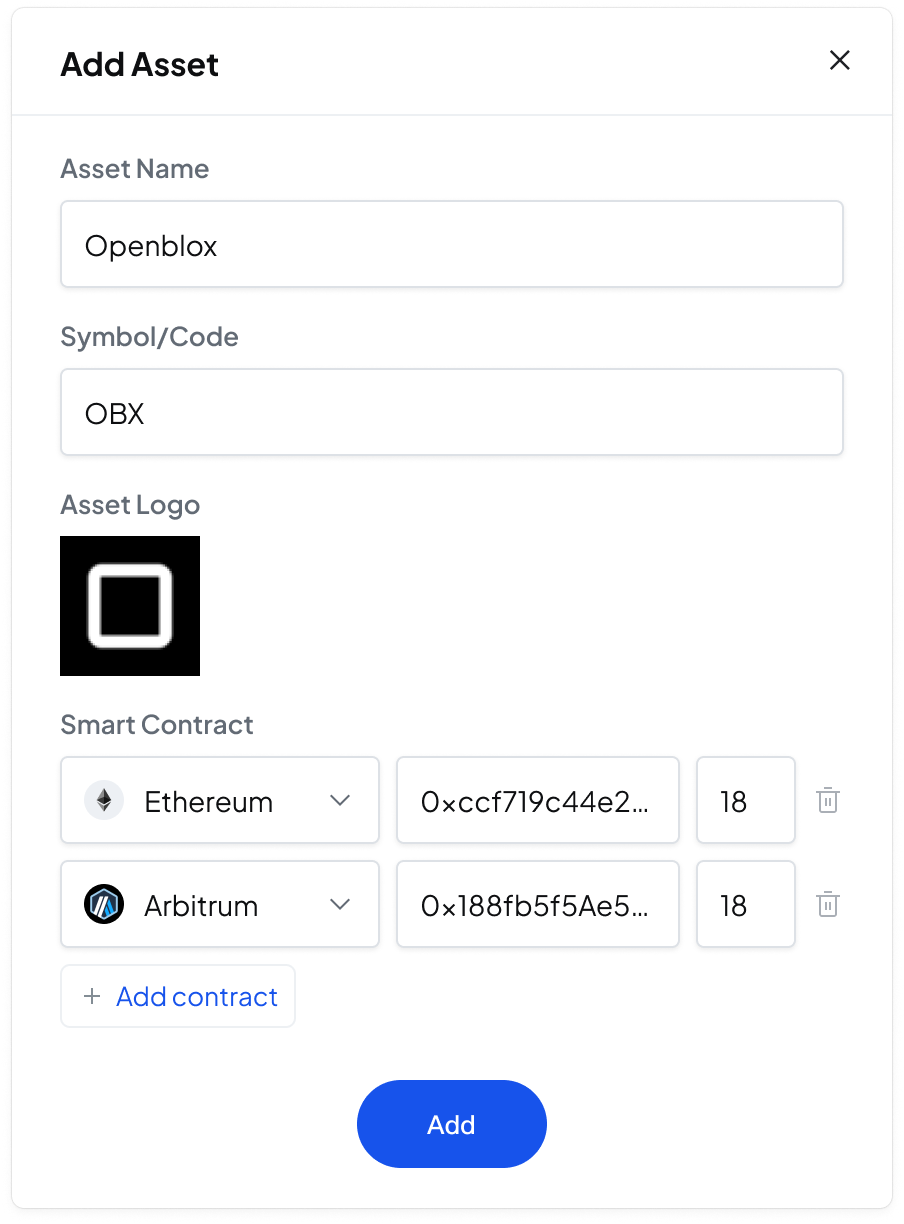Expand the chevron arrow next to Arbitrum

(x=340, y=905)
